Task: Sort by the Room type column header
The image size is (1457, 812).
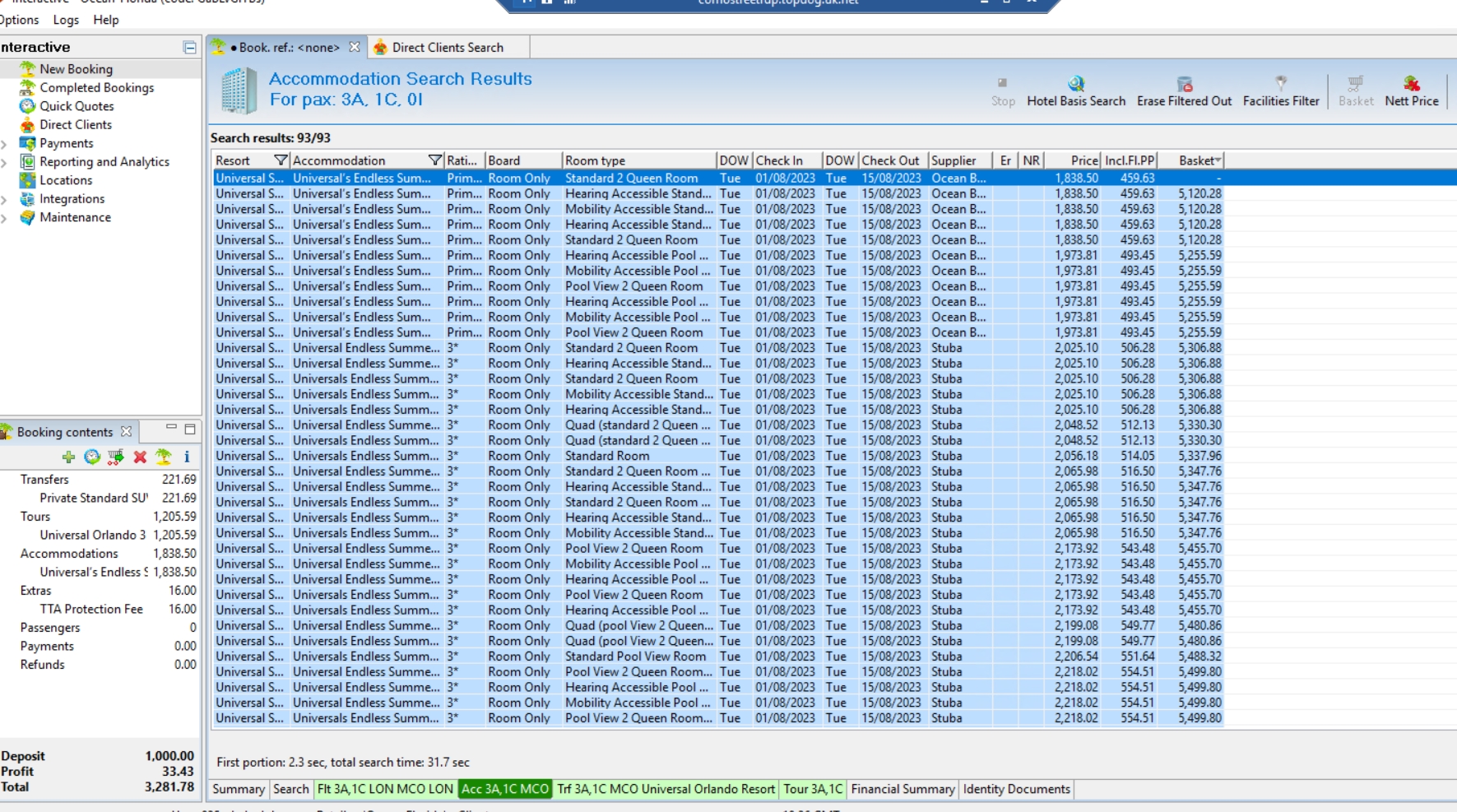Action: pos(638,160)
